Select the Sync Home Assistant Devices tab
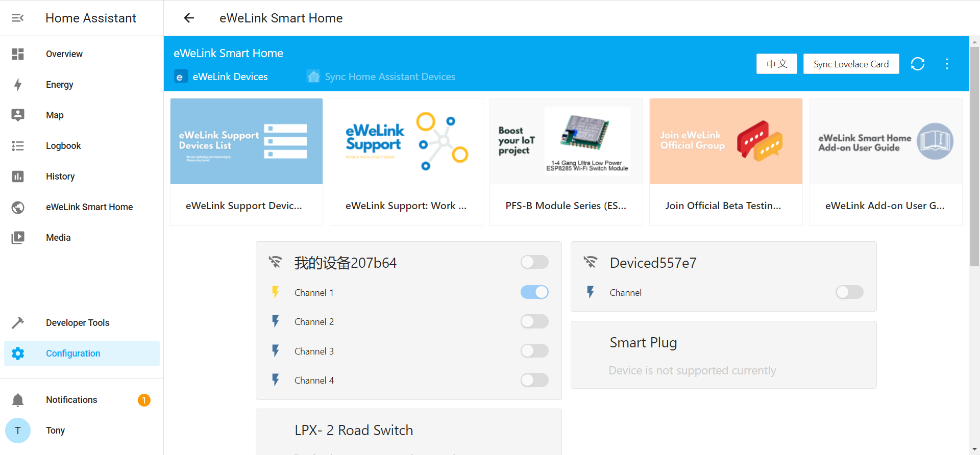This screenshot has height=455, width=980. [381, 77]
